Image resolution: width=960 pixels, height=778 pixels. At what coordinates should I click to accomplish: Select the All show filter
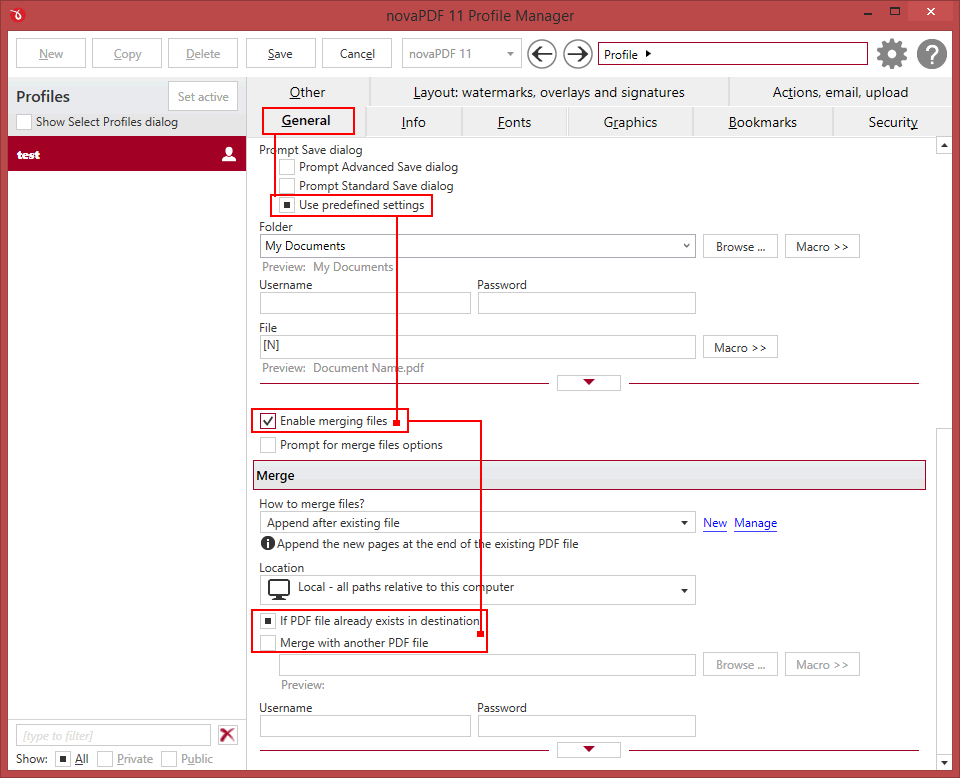click(62, 759)
